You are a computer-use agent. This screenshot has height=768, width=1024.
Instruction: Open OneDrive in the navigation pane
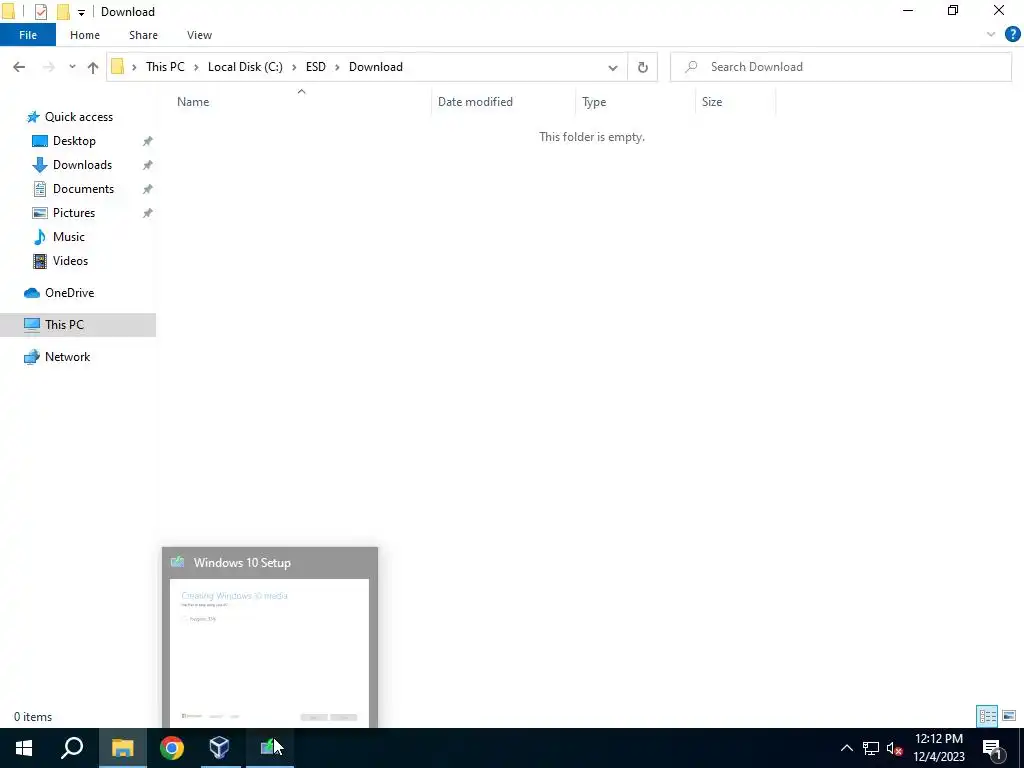coord(69,293)
